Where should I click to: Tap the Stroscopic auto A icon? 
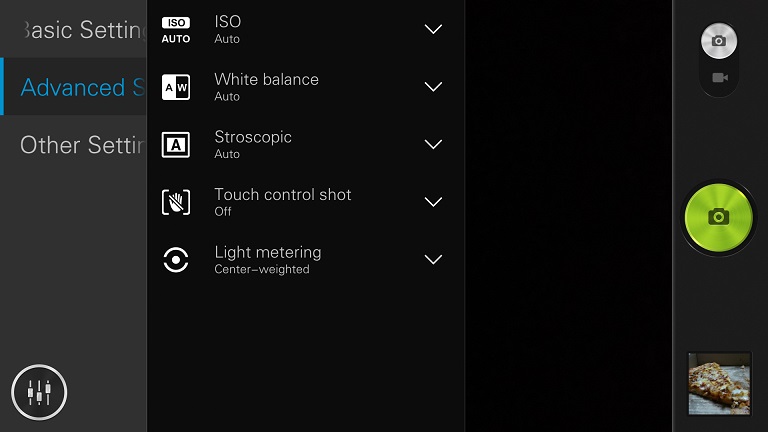[176, 144]
